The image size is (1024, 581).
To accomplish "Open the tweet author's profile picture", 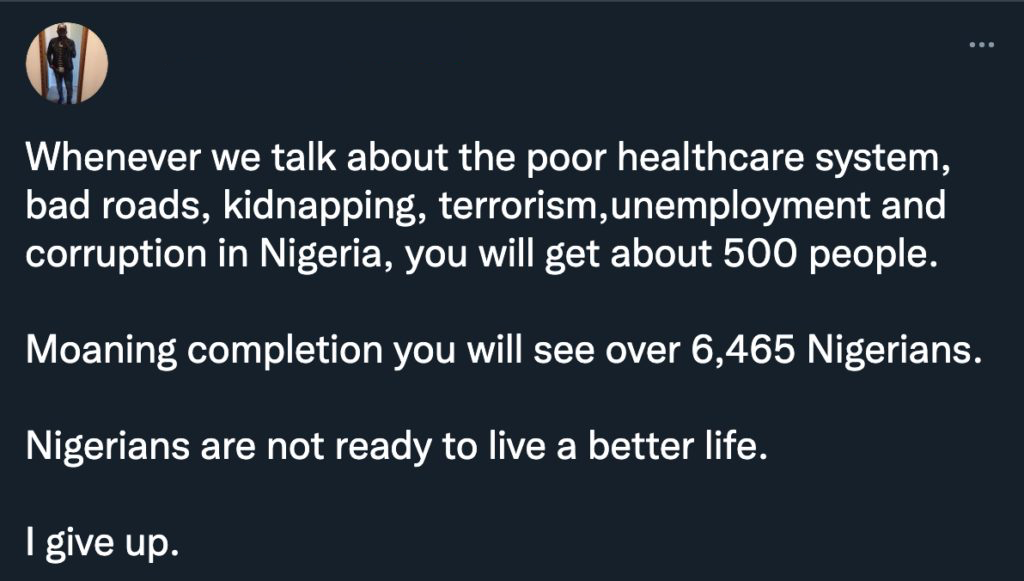I will (66, 65).
